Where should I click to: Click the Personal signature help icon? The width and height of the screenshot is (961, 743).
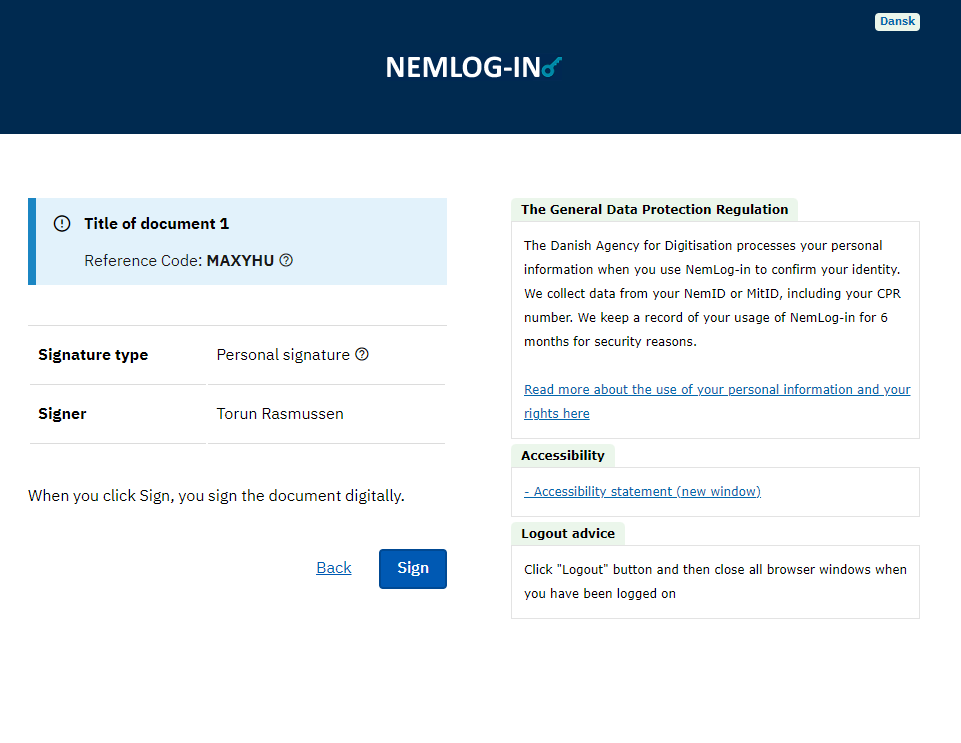(x=362, y=354)
